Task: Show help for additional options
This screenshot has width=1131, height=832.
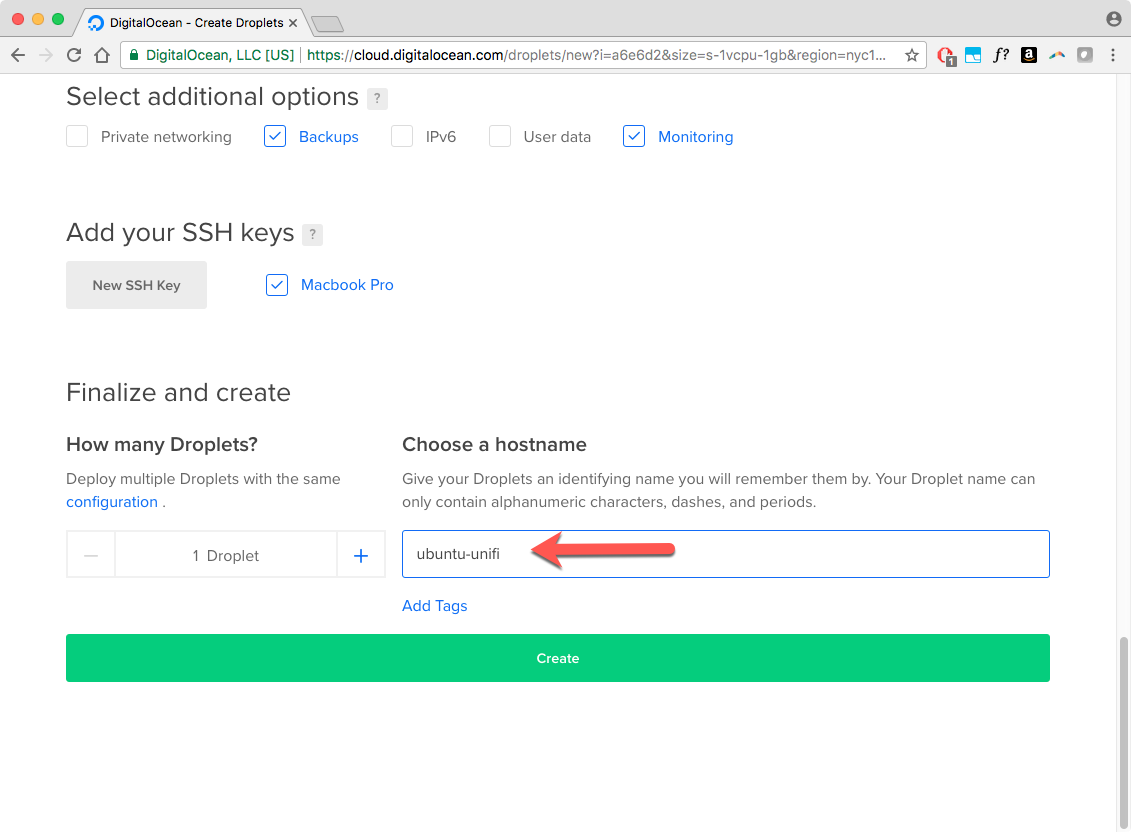Action: [x=377, y=98]
